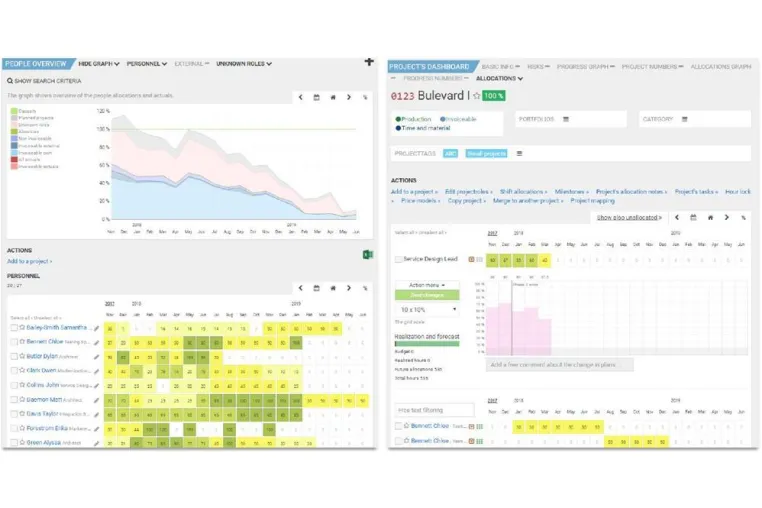Open portfolios list icon
The width and height of the screenshot is (762, 508).
coord(566,119)
